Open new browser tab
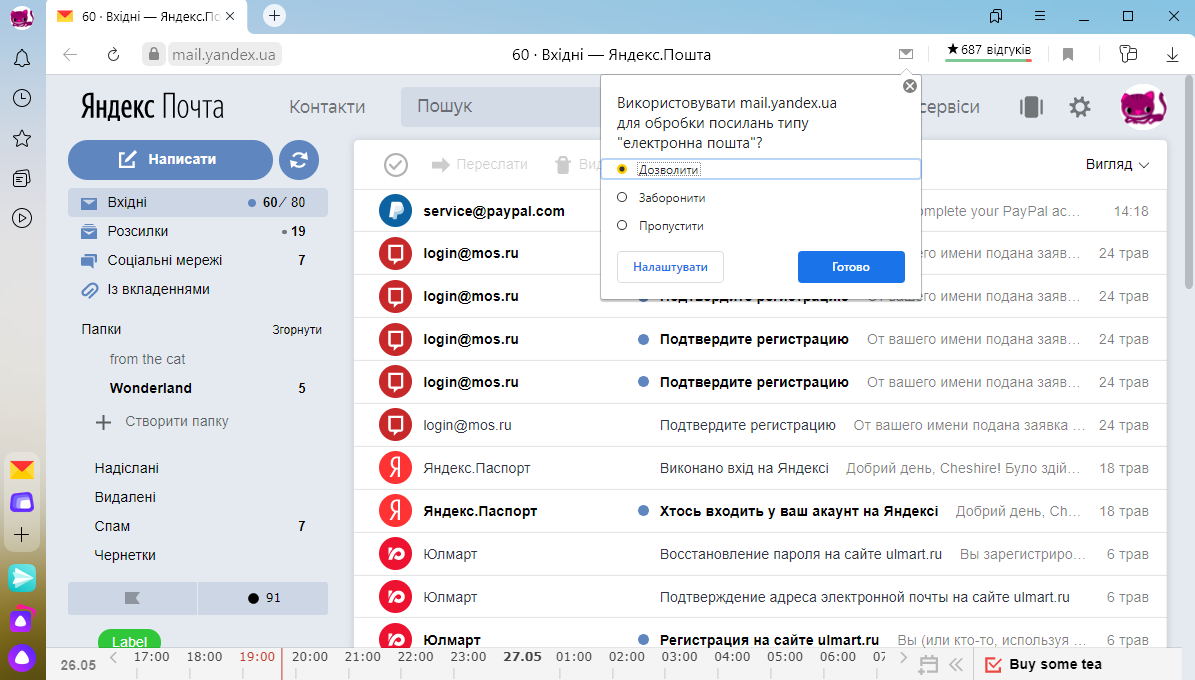The width and height of the screenshot is (1195, 680). 274,15
